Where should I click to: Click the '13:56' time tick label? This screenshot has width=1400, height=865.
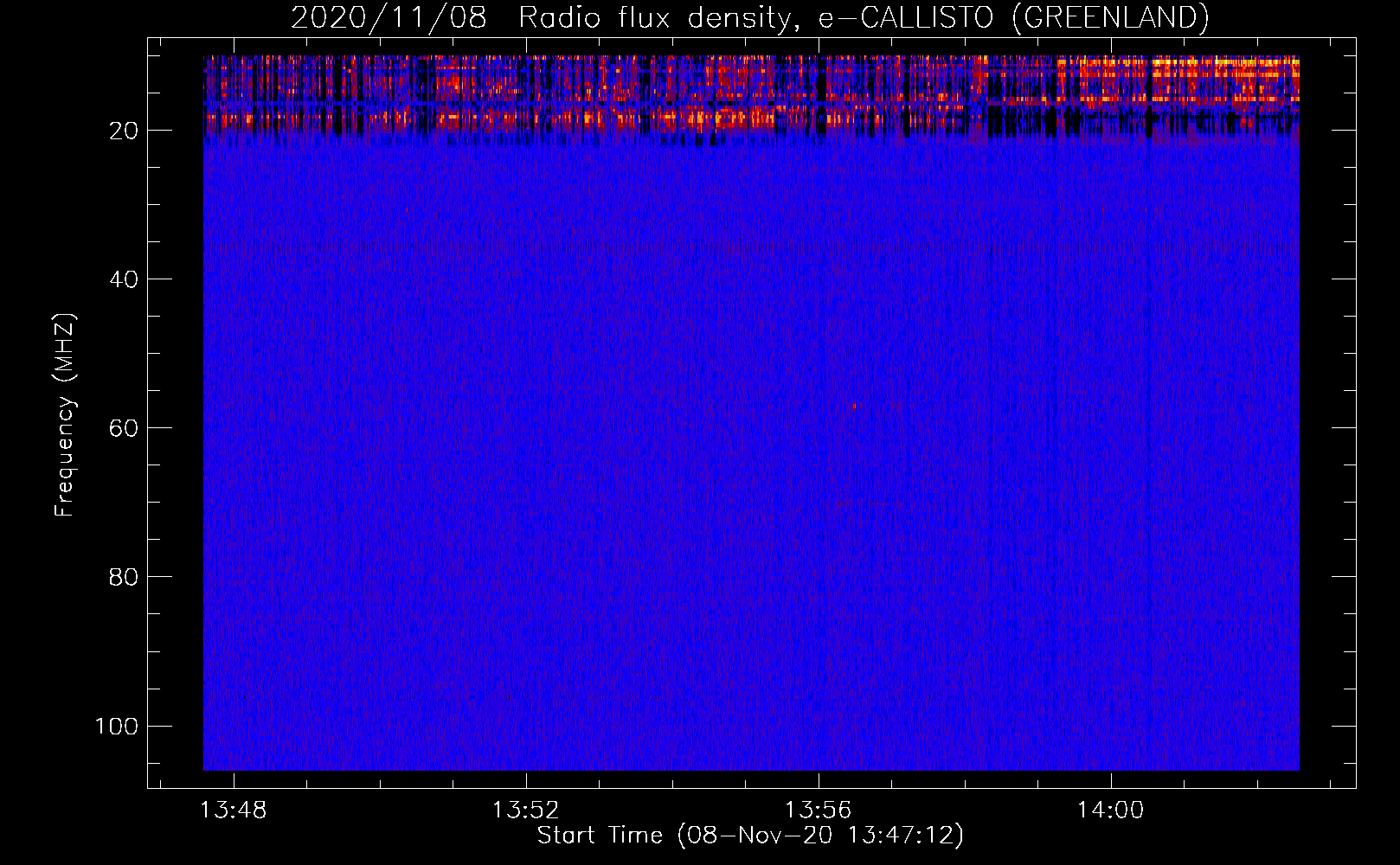coord(819,811)
